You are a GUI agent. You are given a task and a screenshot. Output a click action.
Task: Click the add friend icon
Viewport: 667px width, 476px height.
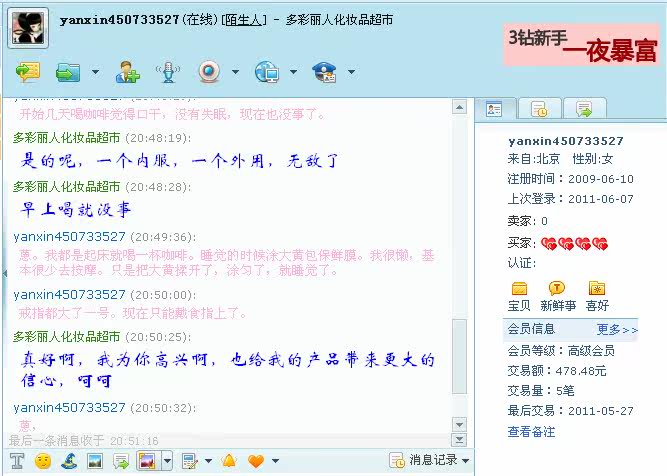[128, 71]
